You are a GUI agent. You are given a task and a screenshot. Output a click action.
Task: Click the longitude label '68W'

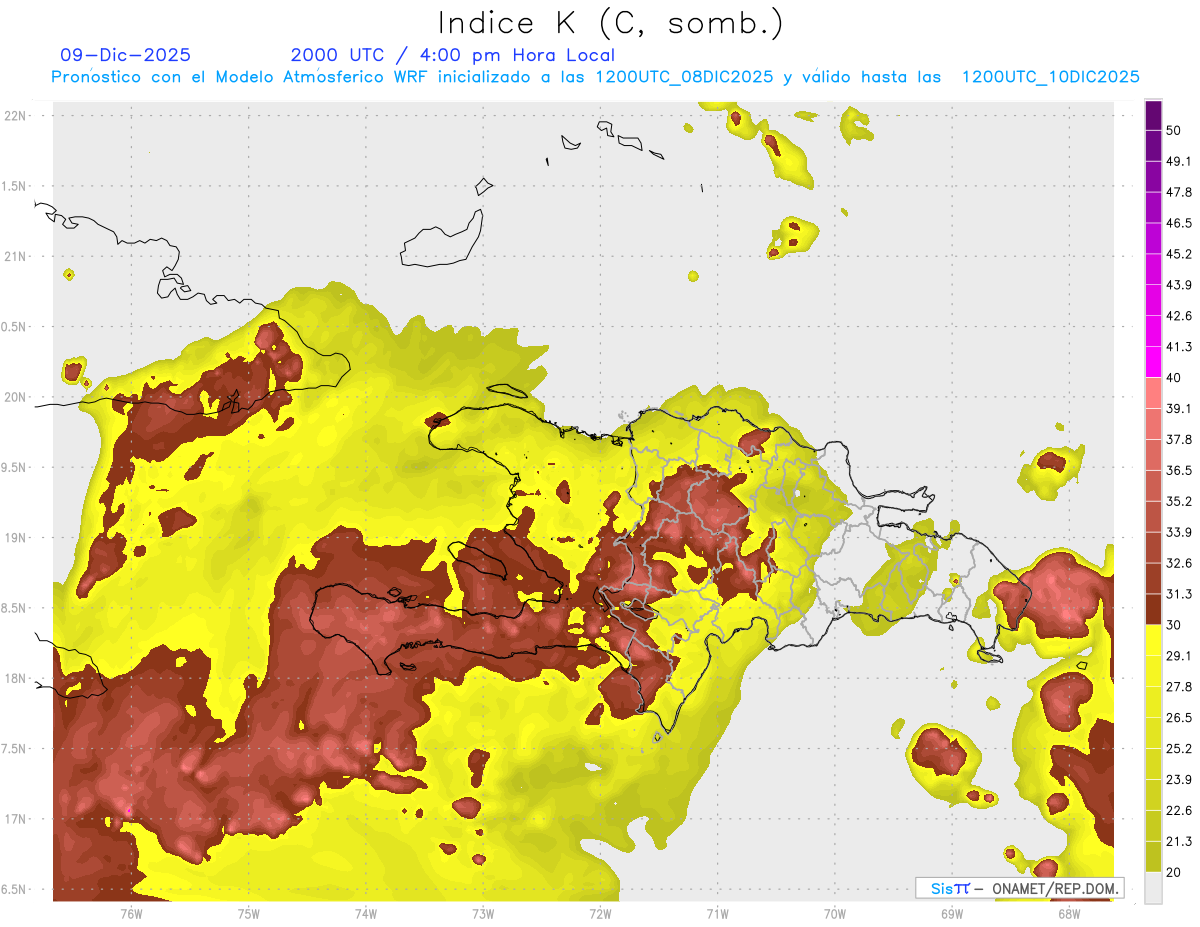[1068, 914]
